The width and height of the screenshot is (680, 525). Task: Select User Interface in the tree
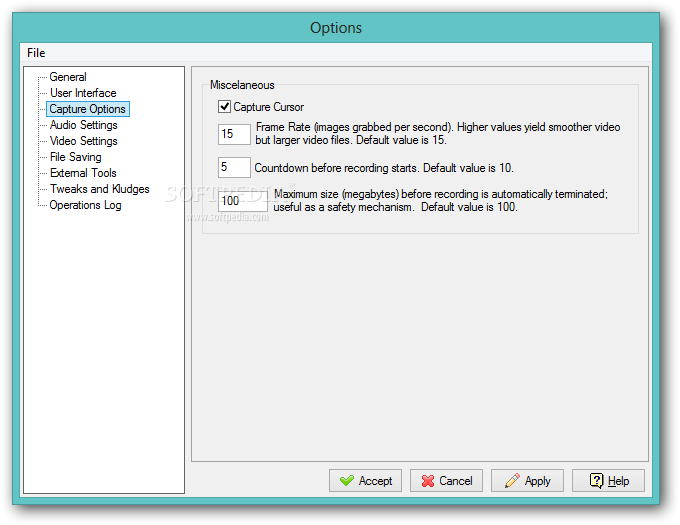[83, 93]
